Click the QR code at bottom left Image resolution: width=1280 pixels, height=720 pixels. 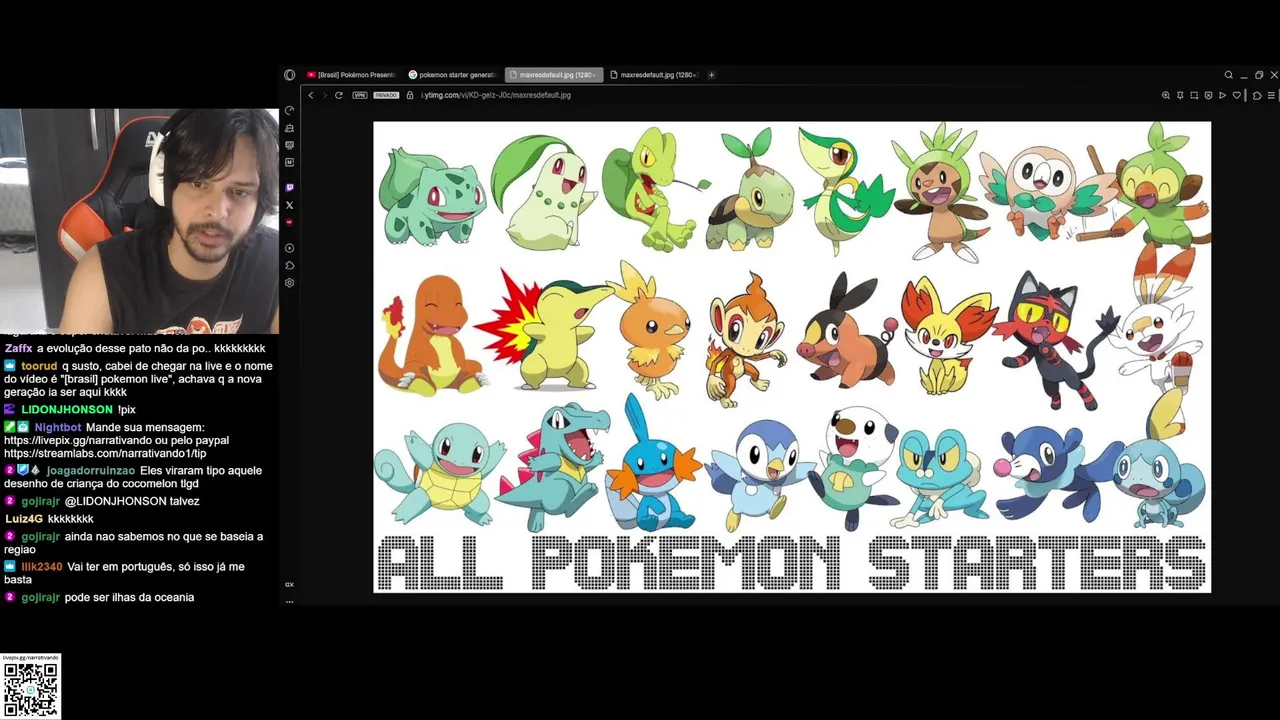[x=31, y=689]
